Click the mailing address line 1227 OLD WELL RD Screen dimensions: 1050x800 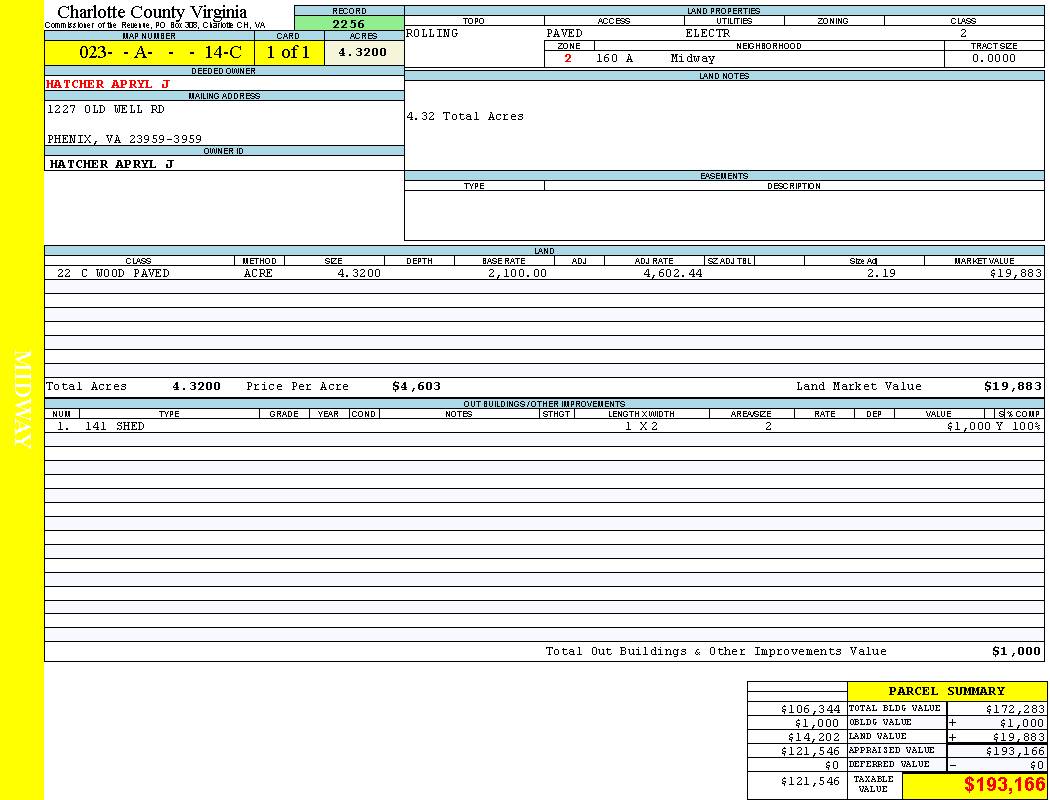point(106,109)
